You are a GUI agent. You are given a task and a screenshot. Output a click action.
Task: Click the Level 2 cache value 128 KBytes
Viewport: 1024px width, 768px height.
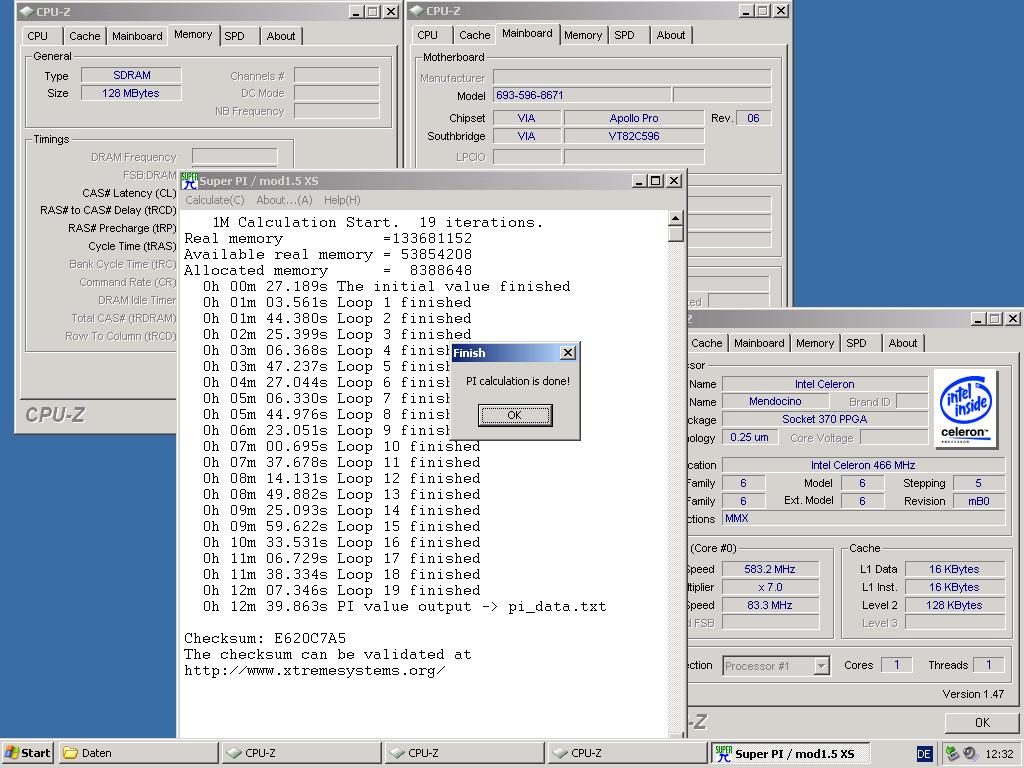click(954, 605)
